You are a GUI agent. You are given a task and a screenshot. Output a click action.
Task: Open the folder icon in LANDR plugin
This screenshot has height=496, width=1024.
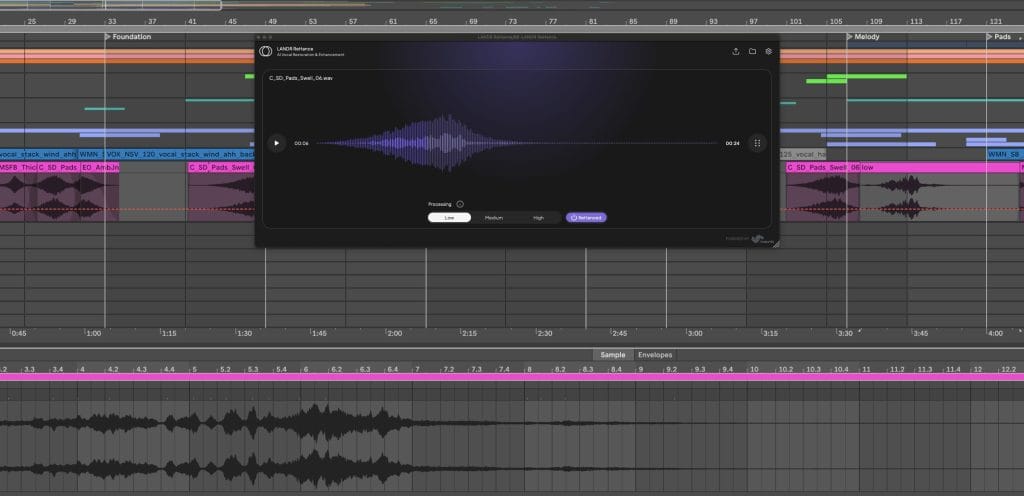pyautogui.click(x=752, y=51)
